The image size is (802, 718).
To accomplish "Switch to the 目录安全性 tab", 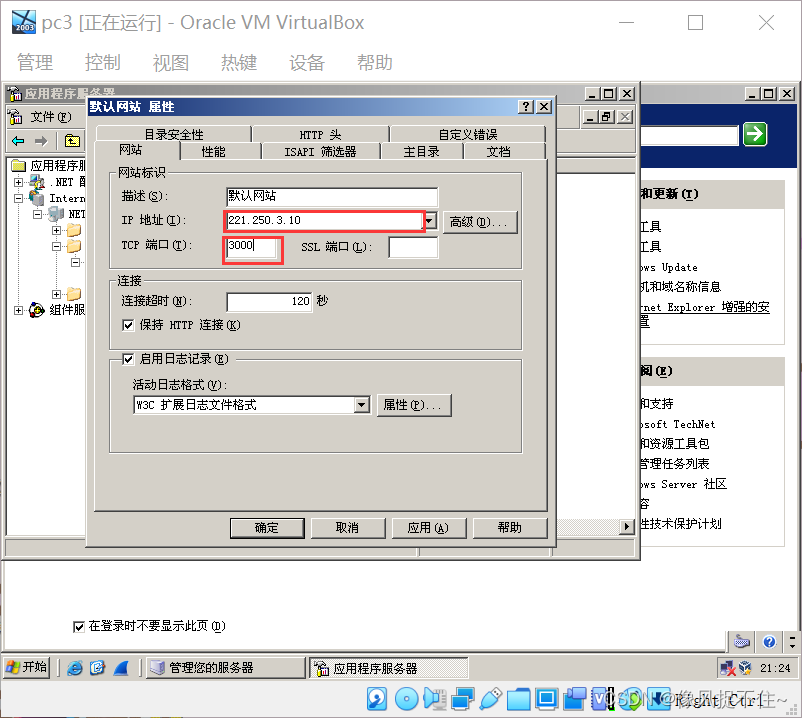I will tap(173, 134).
